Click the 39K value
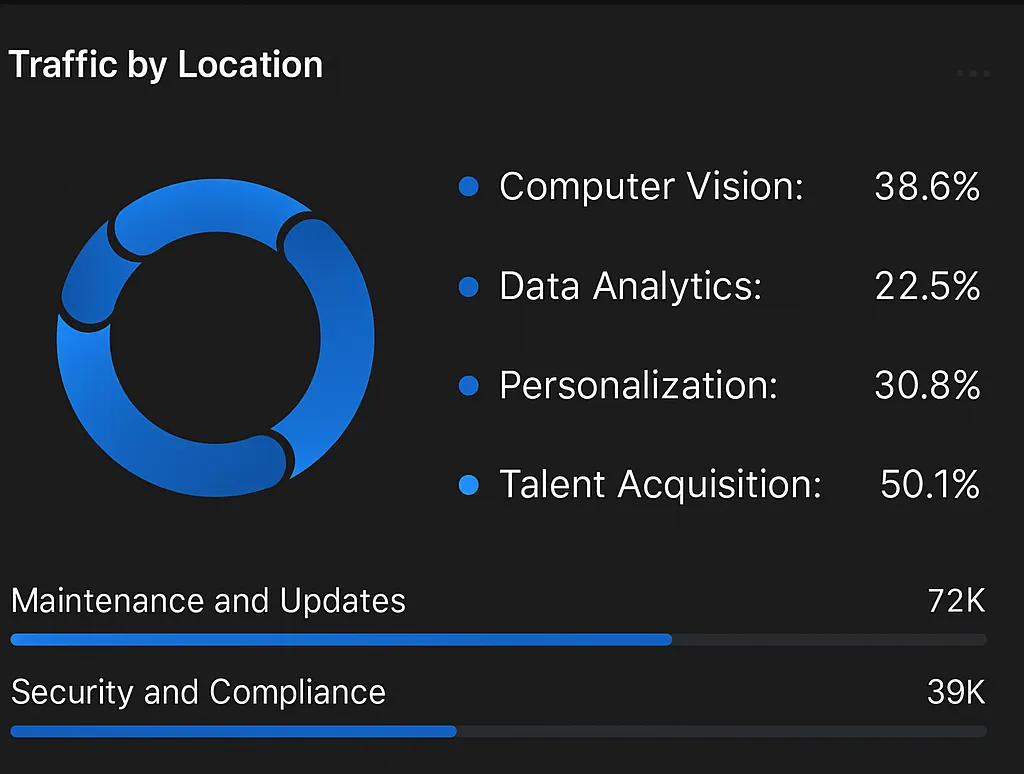Image resolution: width=1024 pixels, height=774 pixels. pyautogui.click(x=956, y=692)
